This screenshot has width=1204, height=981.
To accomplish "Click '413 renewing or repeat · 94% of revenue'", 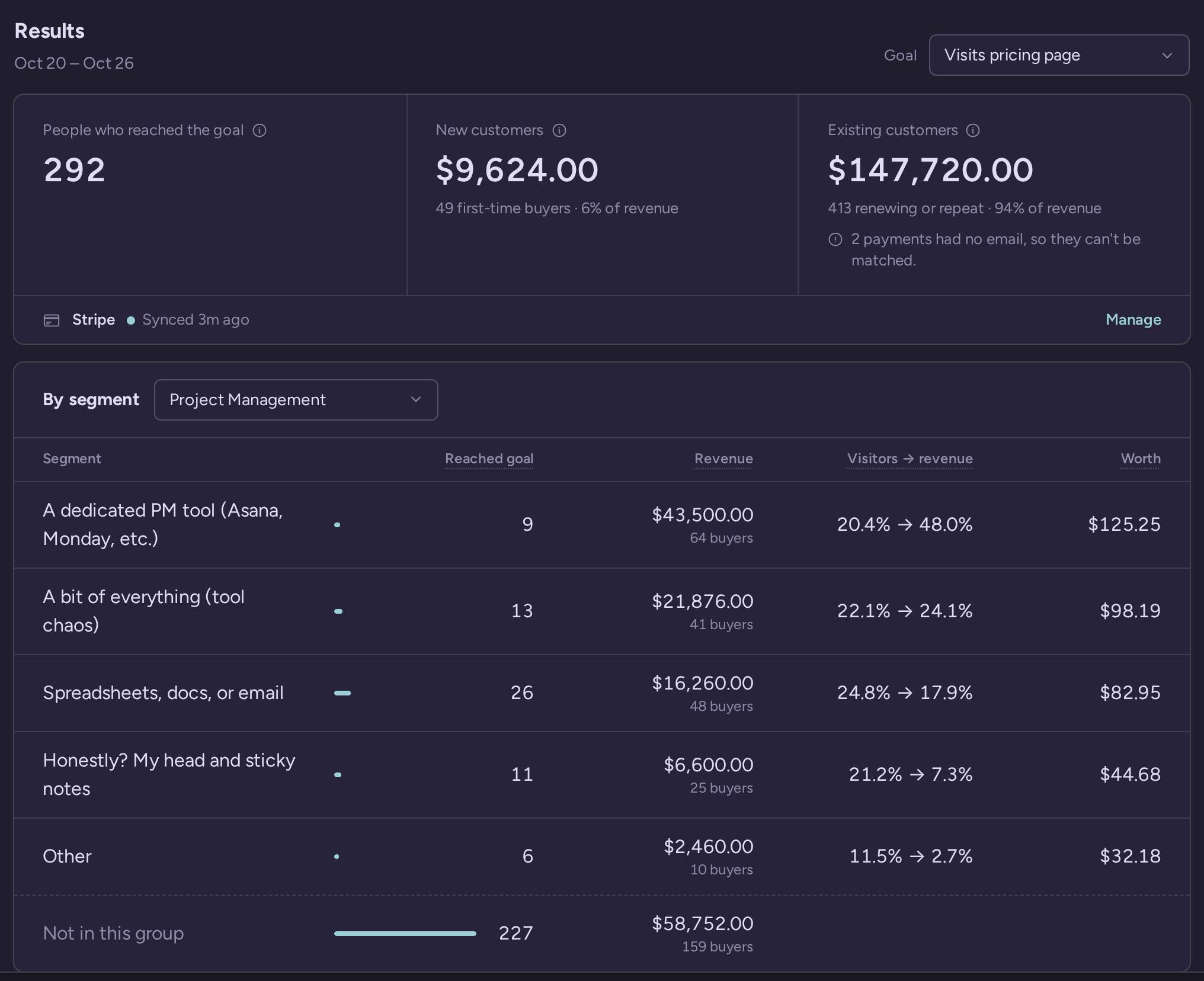I will coord(965,209).
